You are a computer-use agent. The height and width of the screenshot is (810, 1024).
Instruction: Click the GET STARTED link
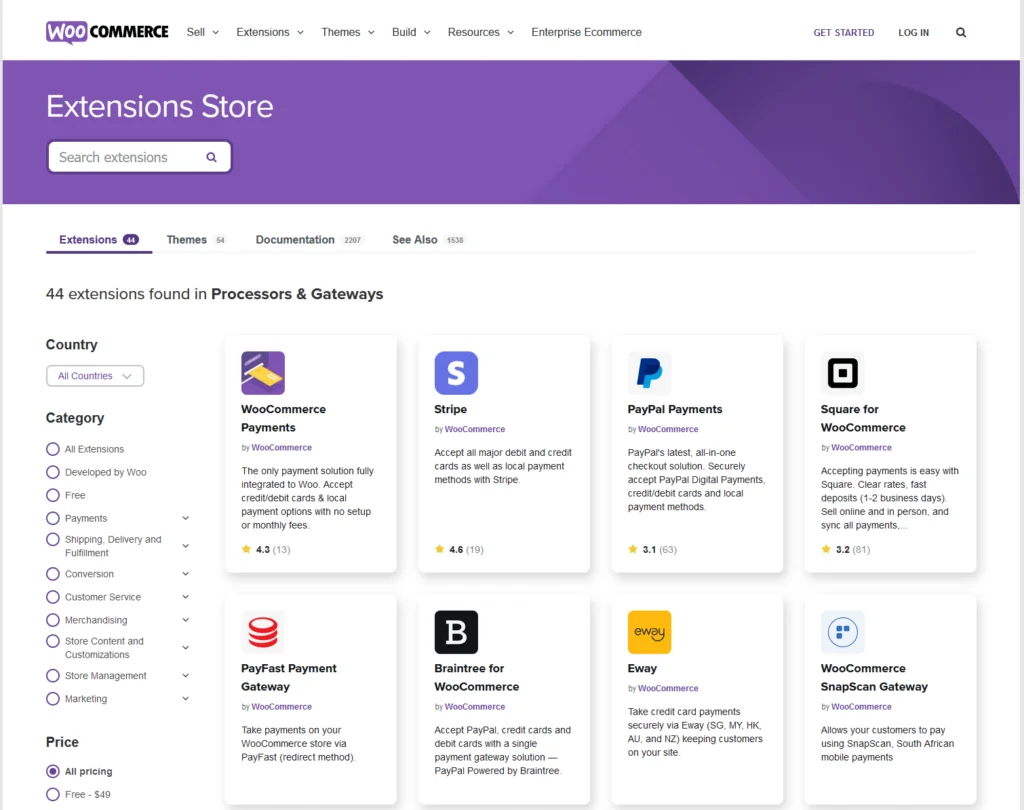843,32
